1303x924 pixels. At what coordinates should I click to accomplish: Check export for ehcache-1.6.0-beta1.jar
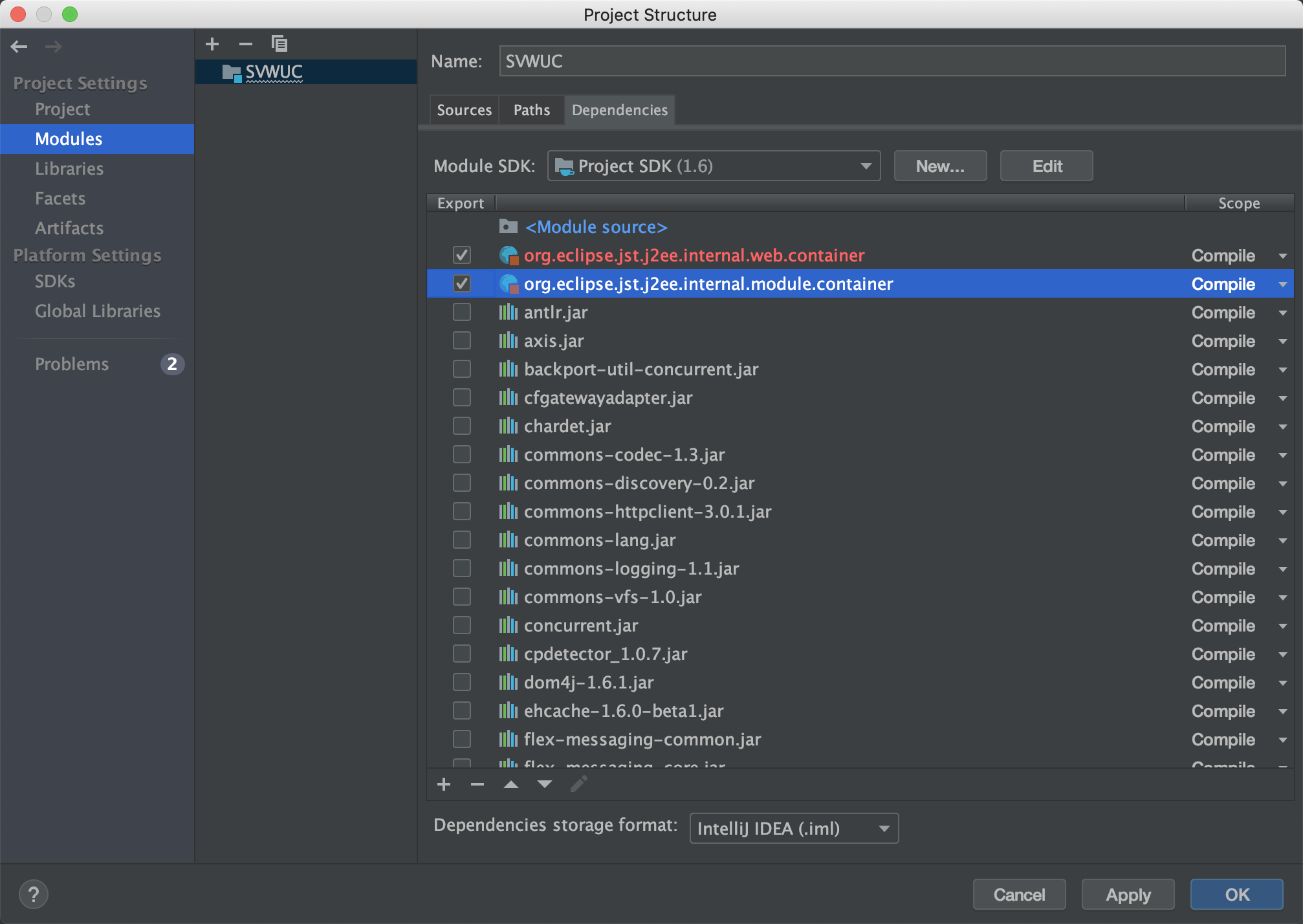[462, 711]
